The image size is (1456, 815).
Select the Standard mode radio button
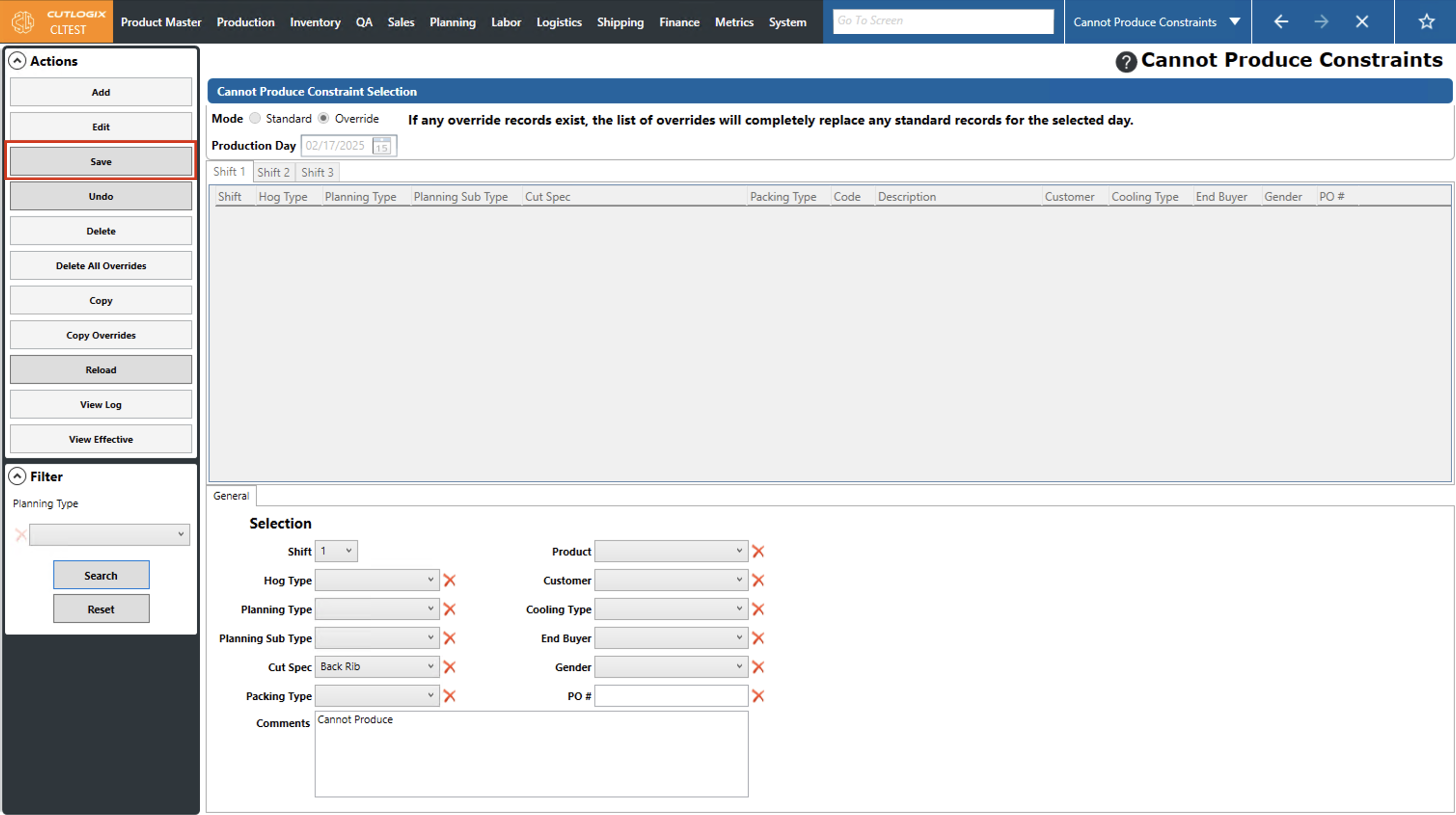point(256,118)
